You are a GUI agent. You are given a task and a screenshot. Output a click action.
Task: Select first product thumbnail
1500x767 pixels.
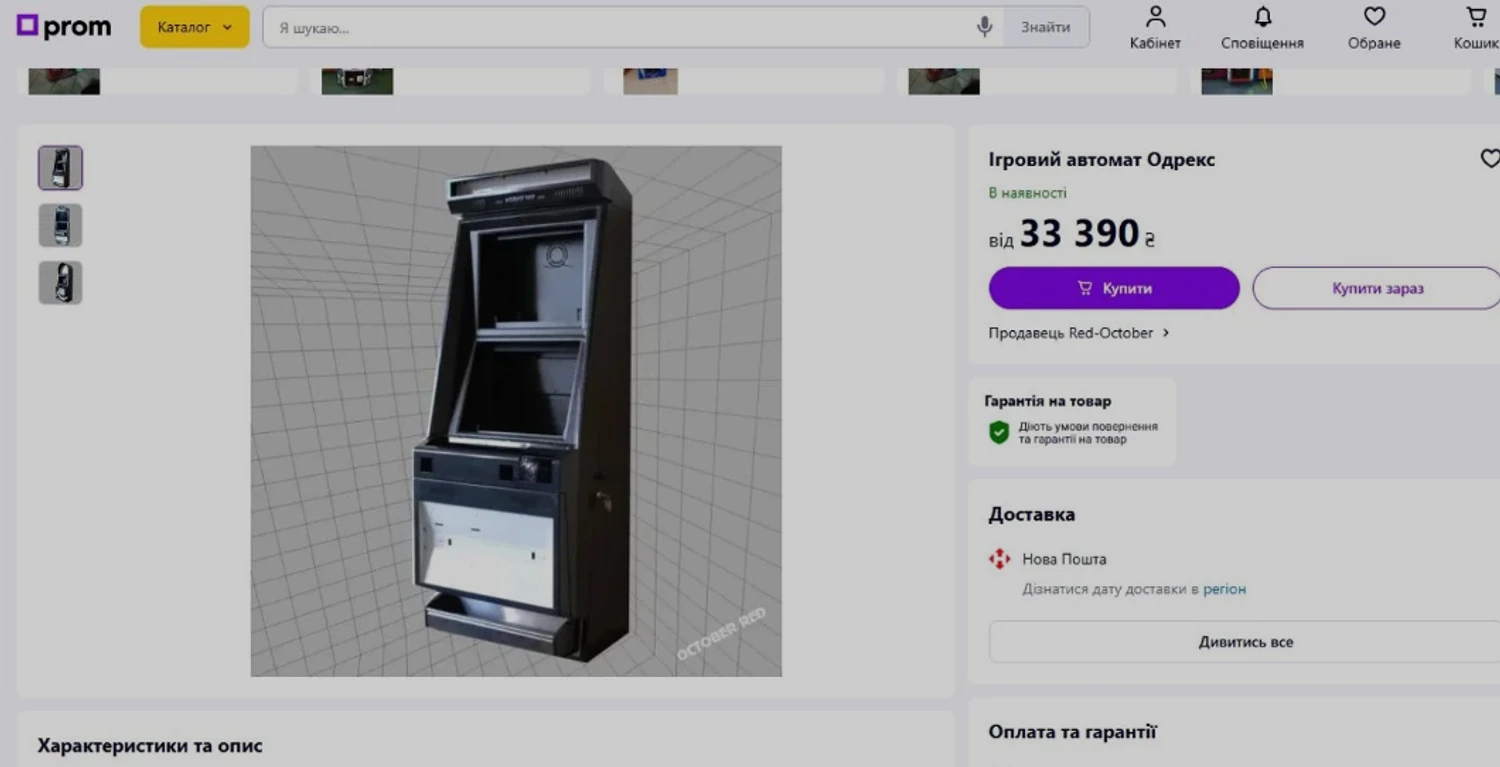[61, 168]
